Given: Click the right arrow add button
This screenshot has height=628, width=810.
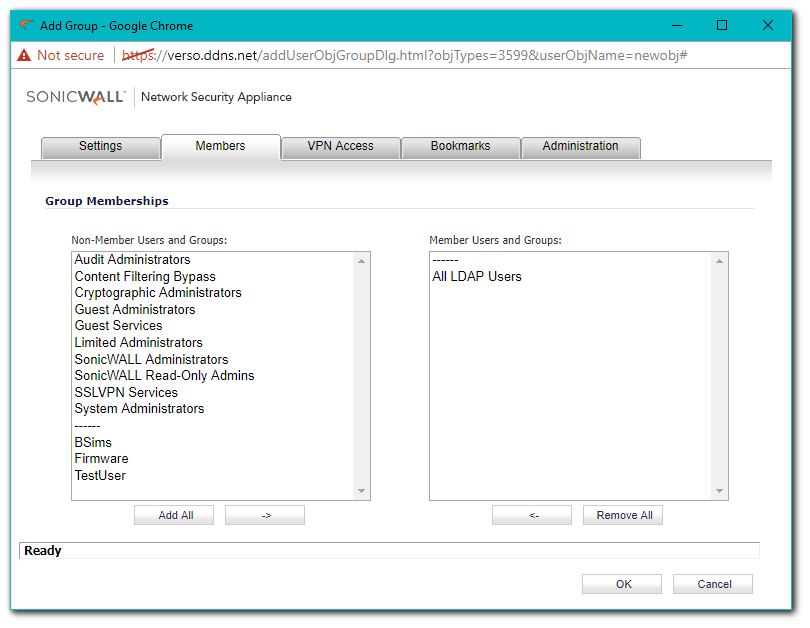Looking at the screenshot, I should (265, 515).
